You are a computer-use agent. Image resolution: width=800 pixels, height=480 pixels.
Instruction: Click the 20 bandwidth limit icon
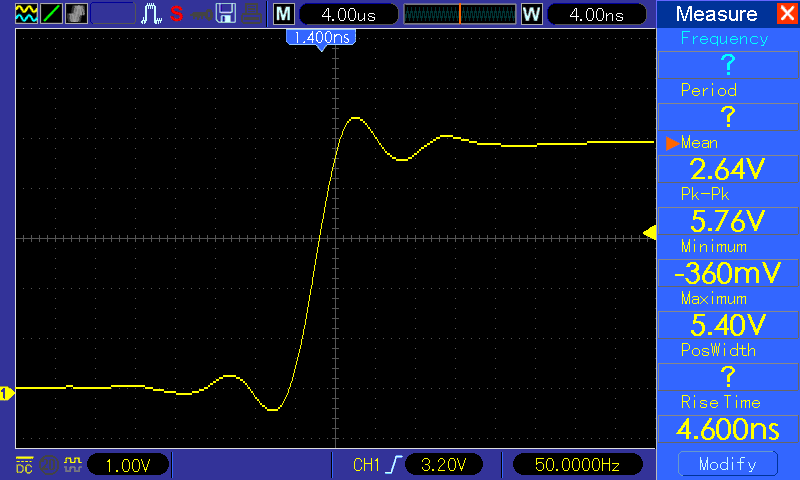pyautogui.click(x=49, y=465)
